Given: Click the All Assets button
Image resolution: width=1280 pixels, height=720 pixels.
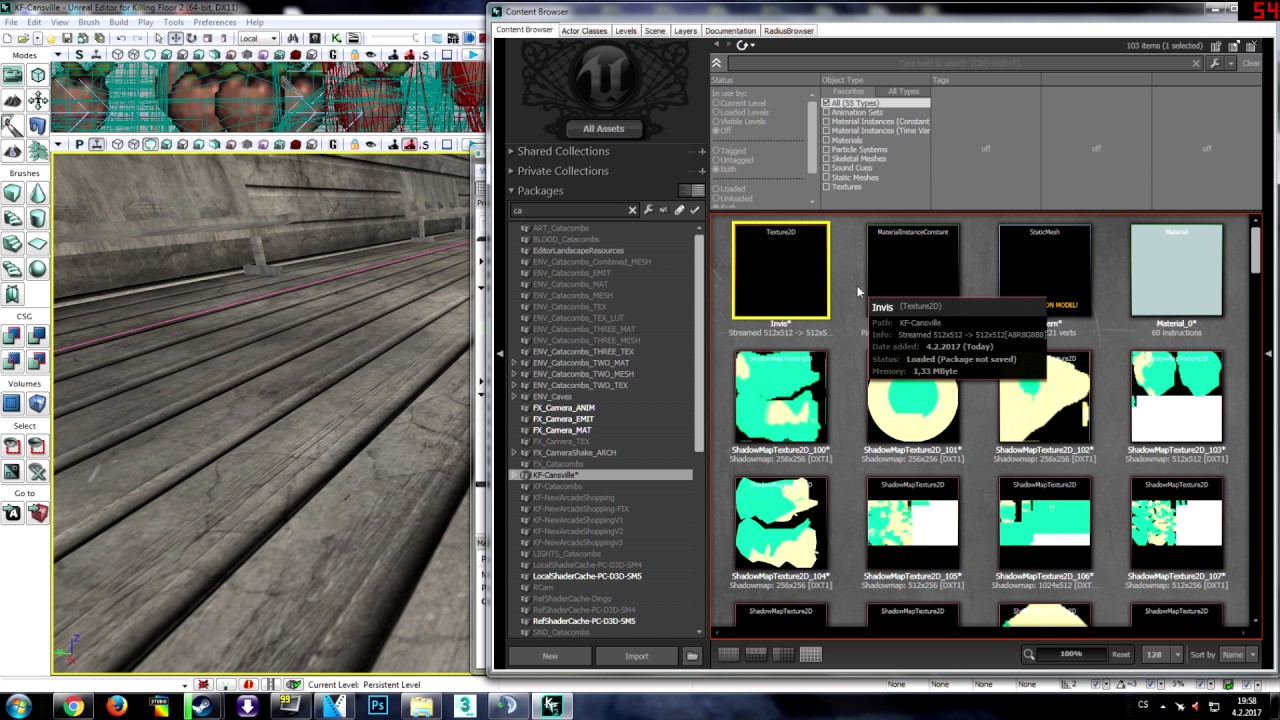Looking at the screenshot, I should coord(603,129).
